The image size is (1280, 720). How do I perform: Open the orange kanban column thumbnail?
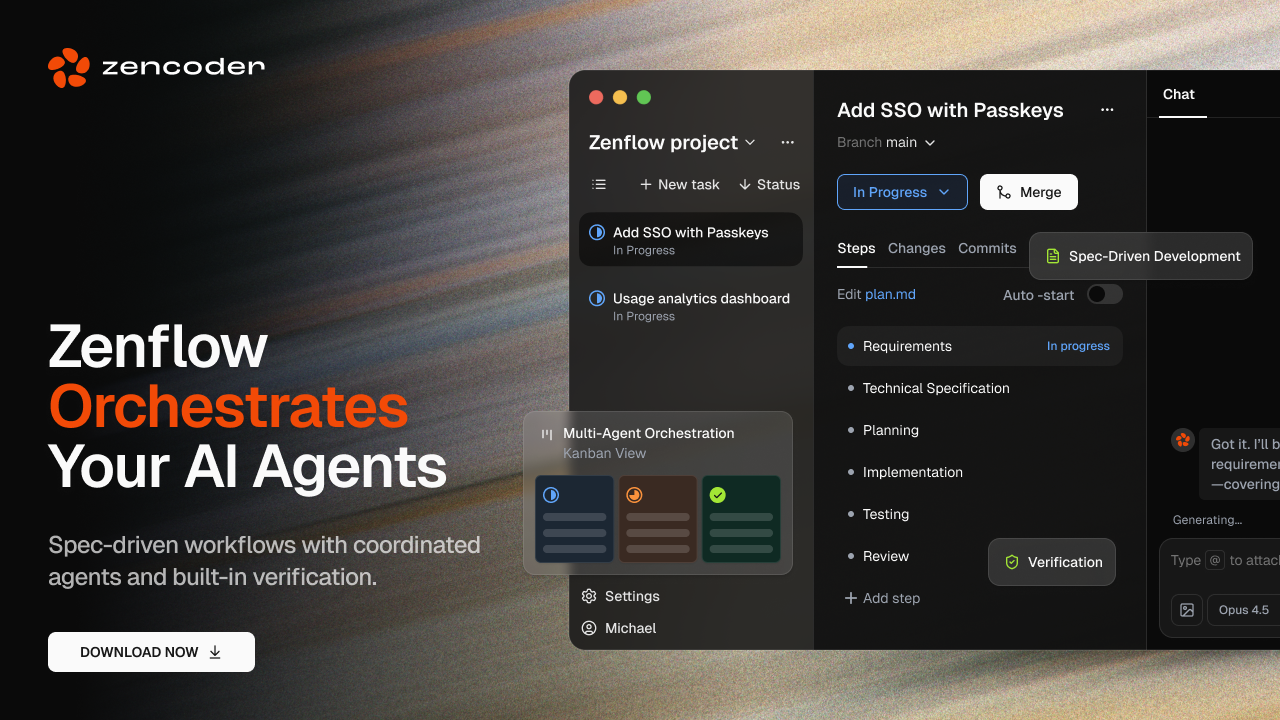click(658, 519)
